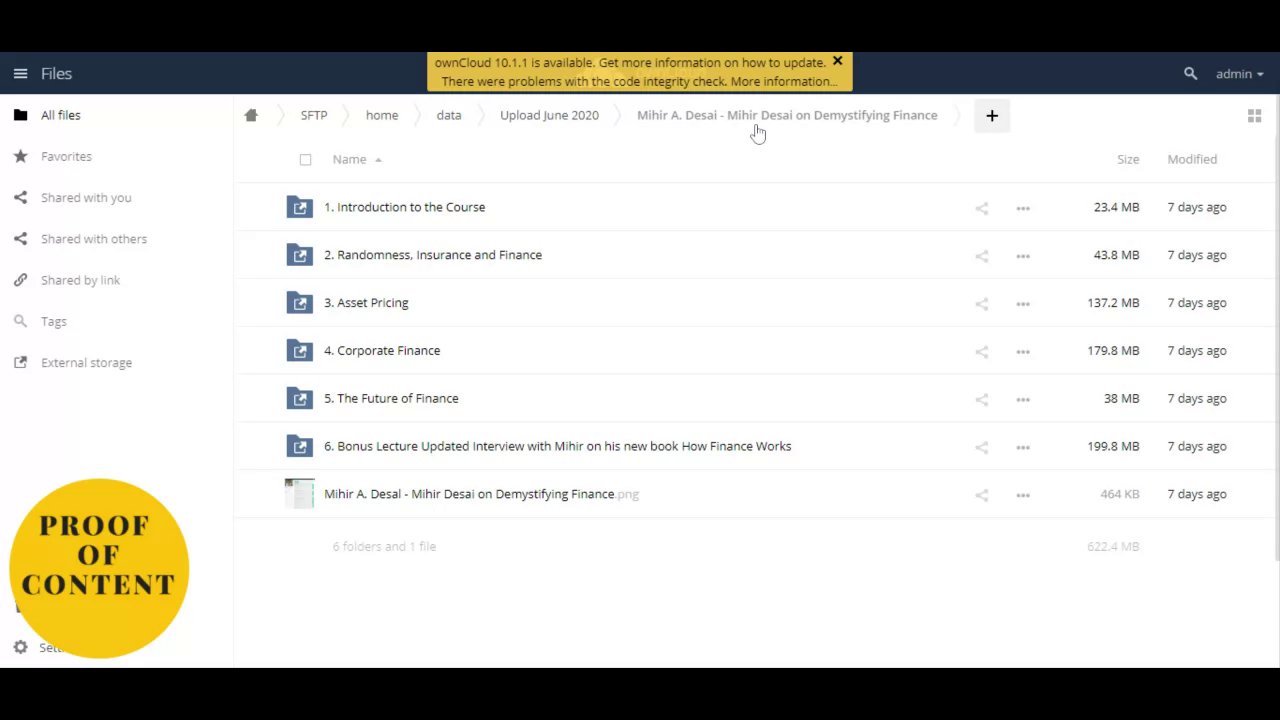Click the search magnifier icon

[1190, 73]
